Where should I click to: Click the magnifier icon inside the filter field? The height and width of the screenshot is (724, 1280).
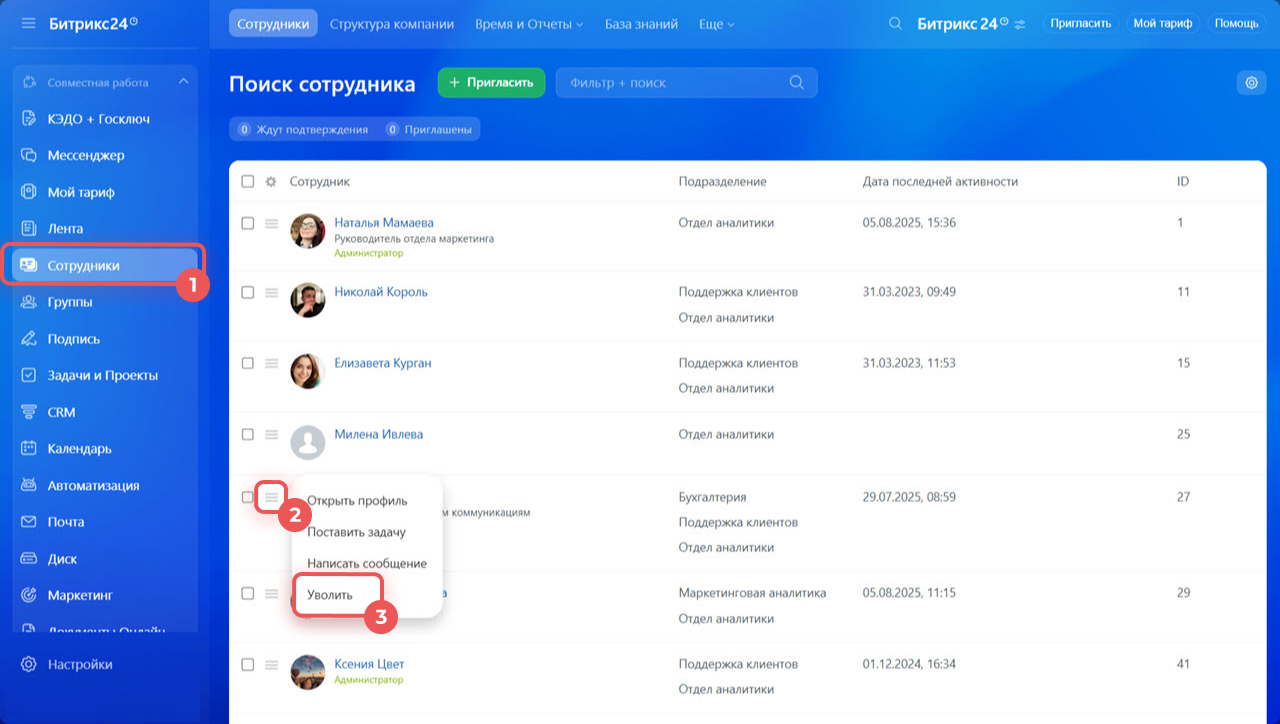click(x=796, y=83)
